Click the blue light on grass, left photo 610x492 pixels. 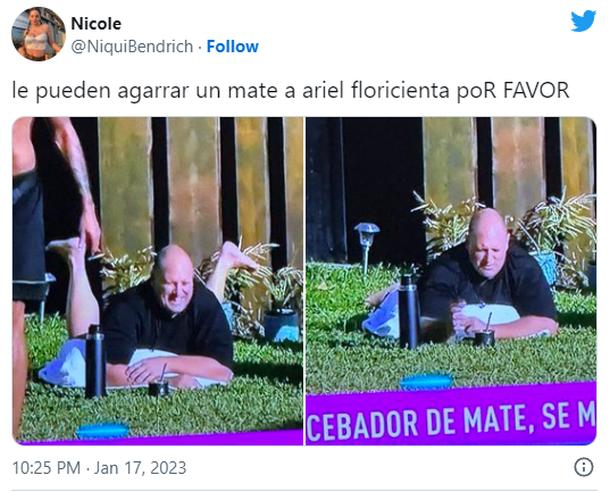click(x=102, y=431)
